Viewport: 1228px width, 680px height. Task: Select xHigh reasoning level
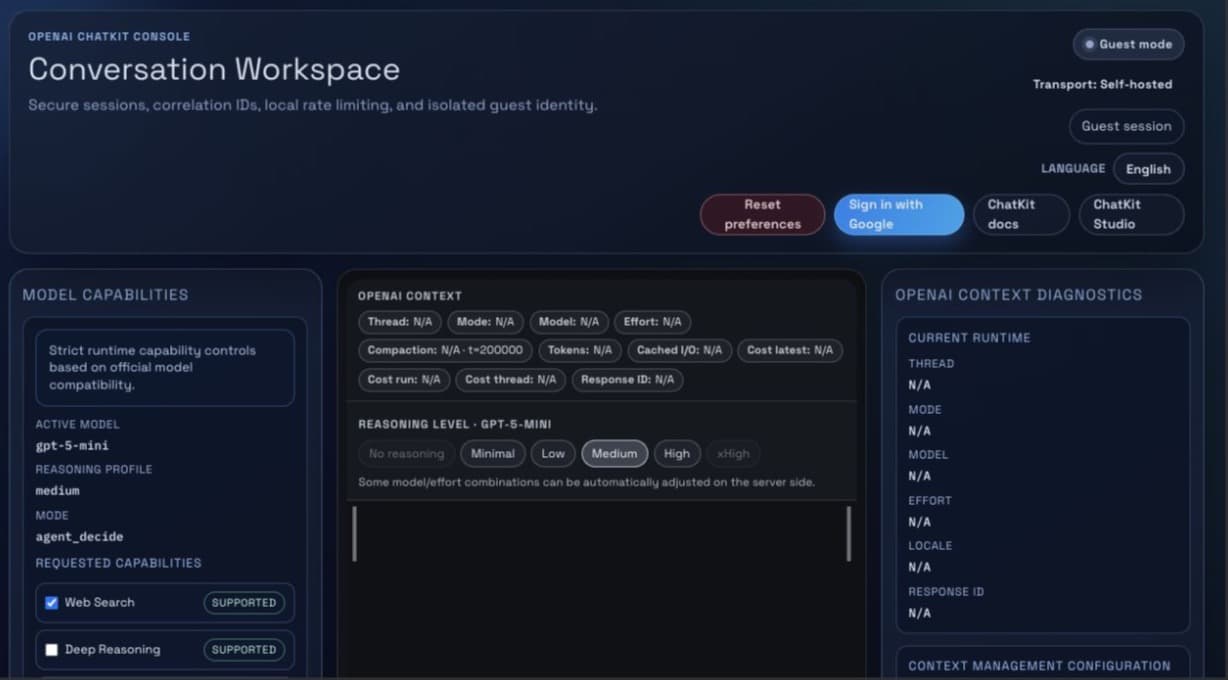[733, 454]
